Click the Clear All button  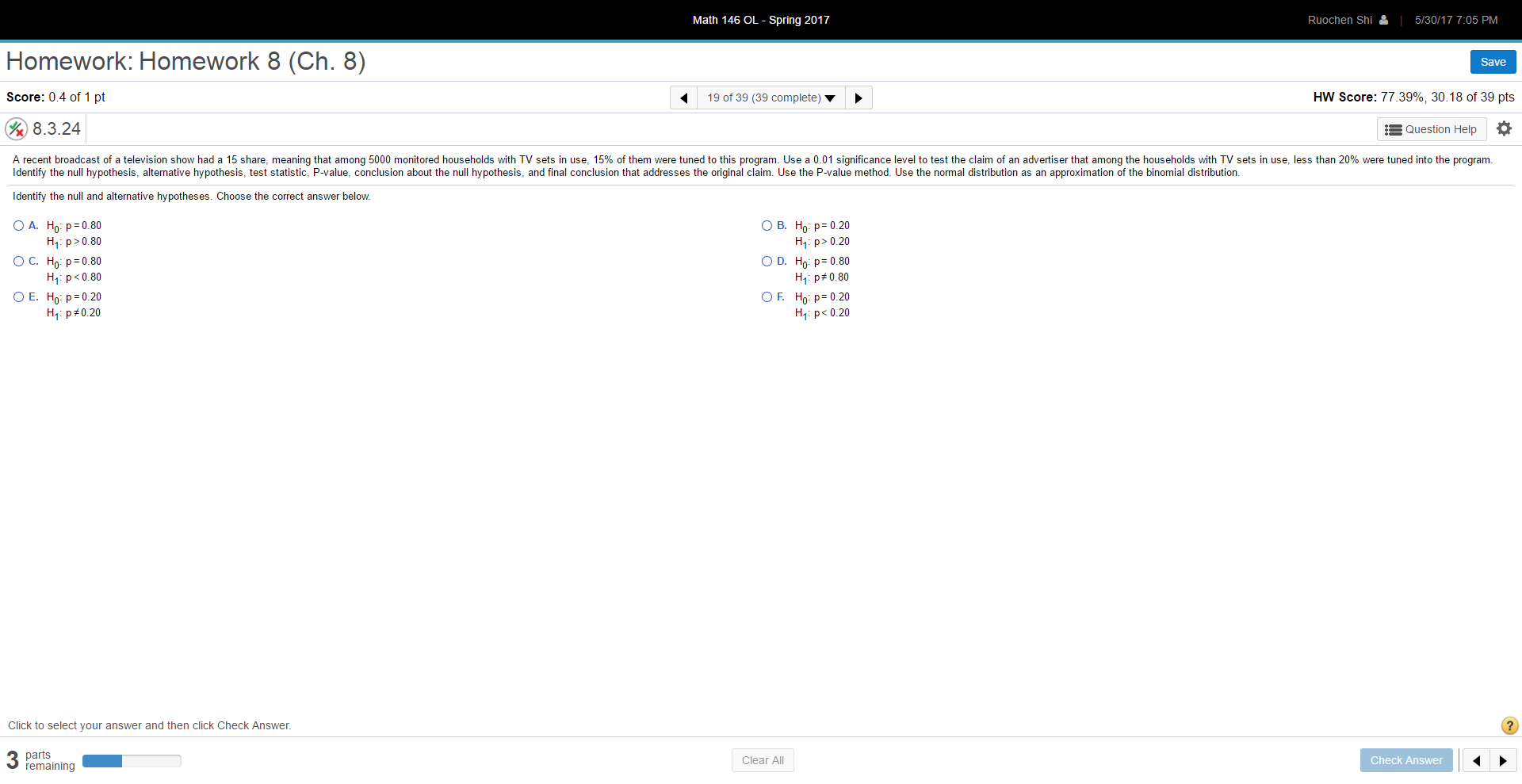(762, 759)
